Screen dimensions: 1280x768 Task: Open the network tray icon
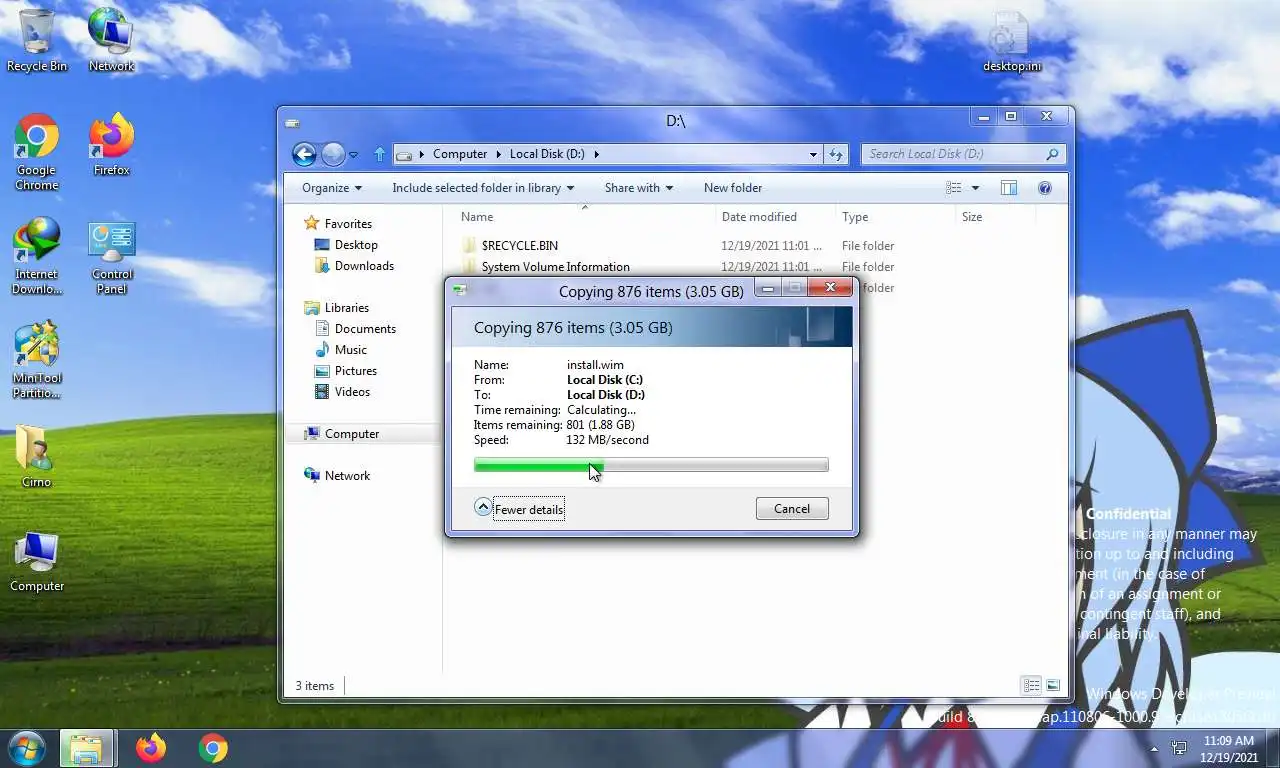(x=1180, y=748)
